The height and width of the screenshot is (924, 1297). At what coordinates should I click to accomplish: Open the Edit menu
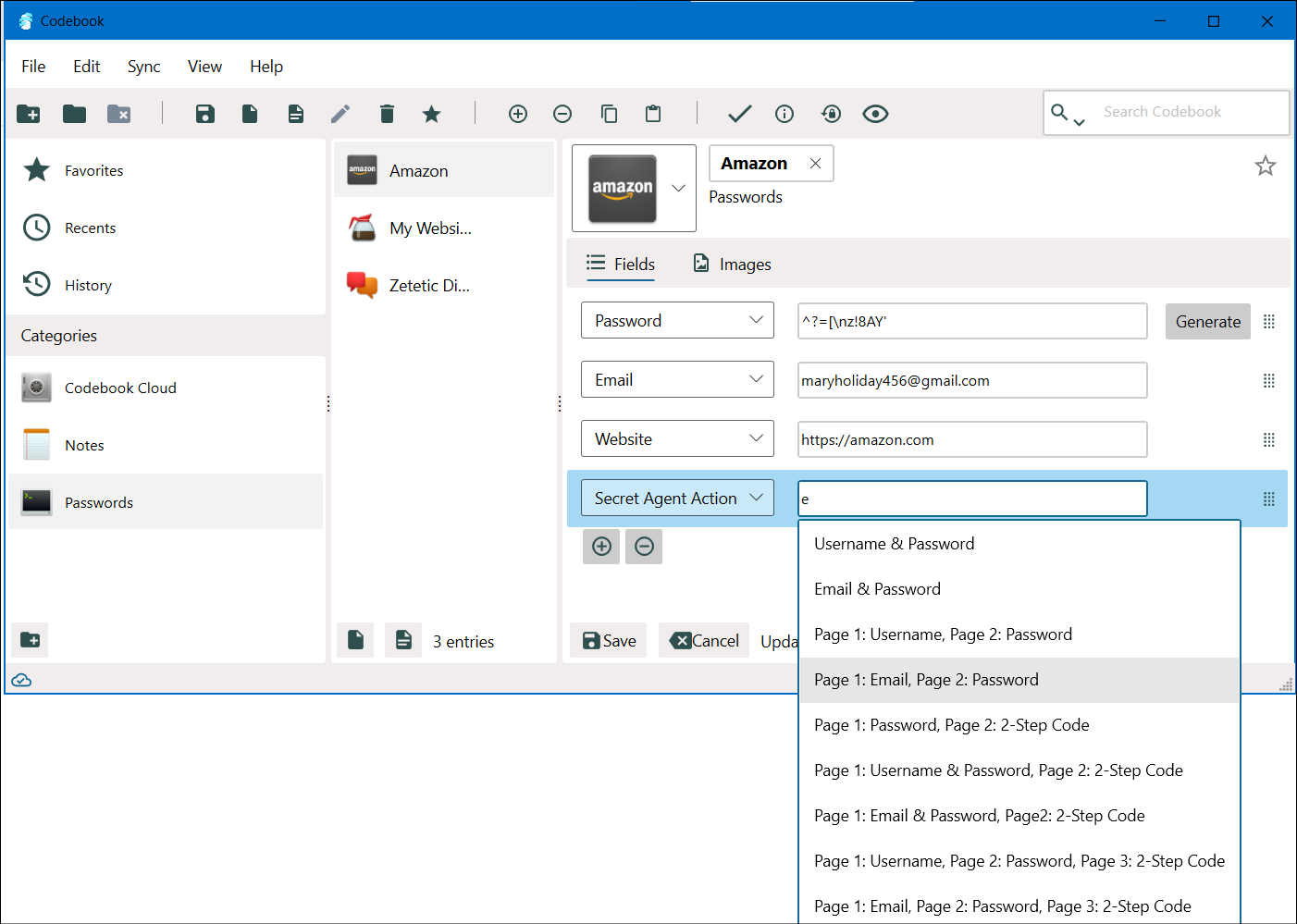[x=87, y=67]
